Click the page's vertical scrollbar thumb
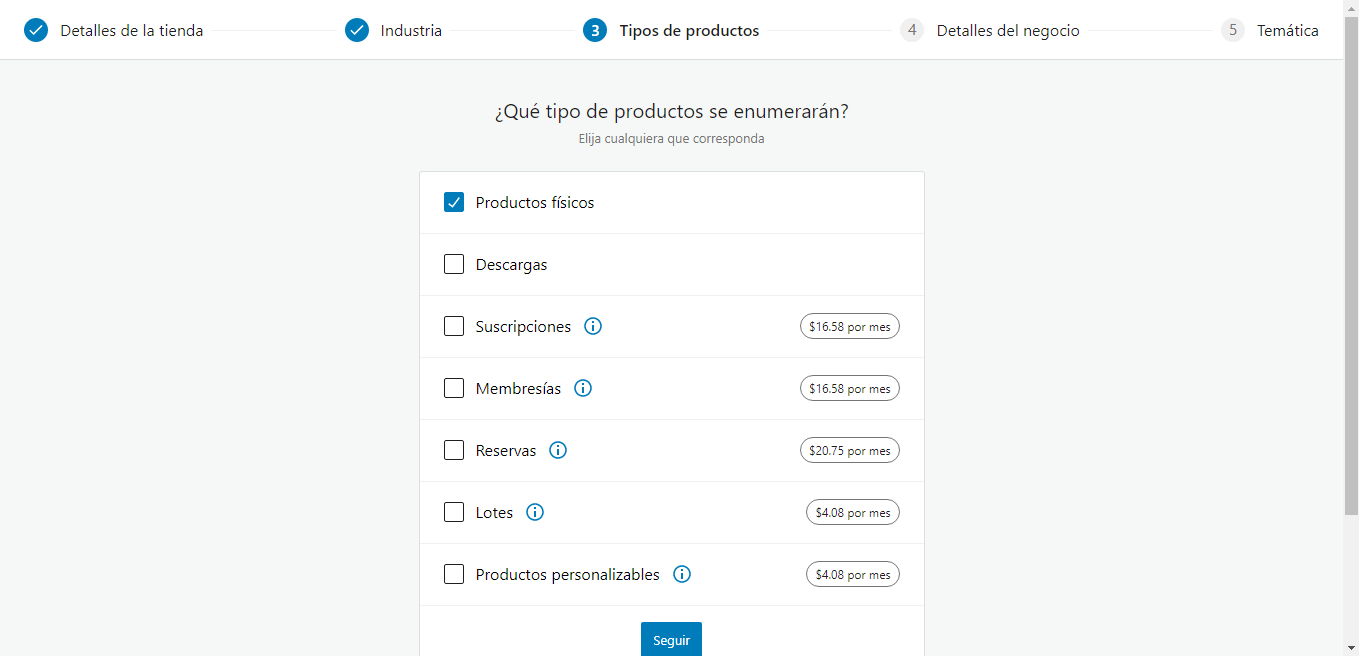 tap(1350, 270)
